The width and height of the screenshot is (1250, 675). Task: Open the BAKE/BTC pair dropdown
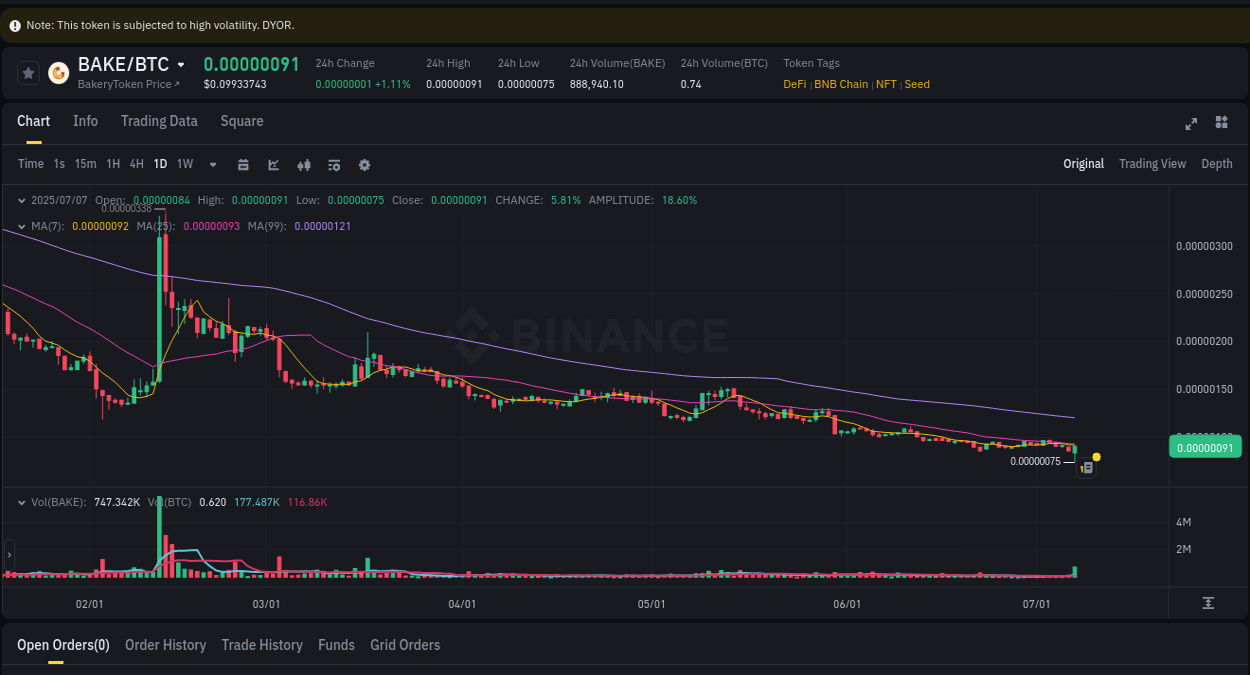178,64
